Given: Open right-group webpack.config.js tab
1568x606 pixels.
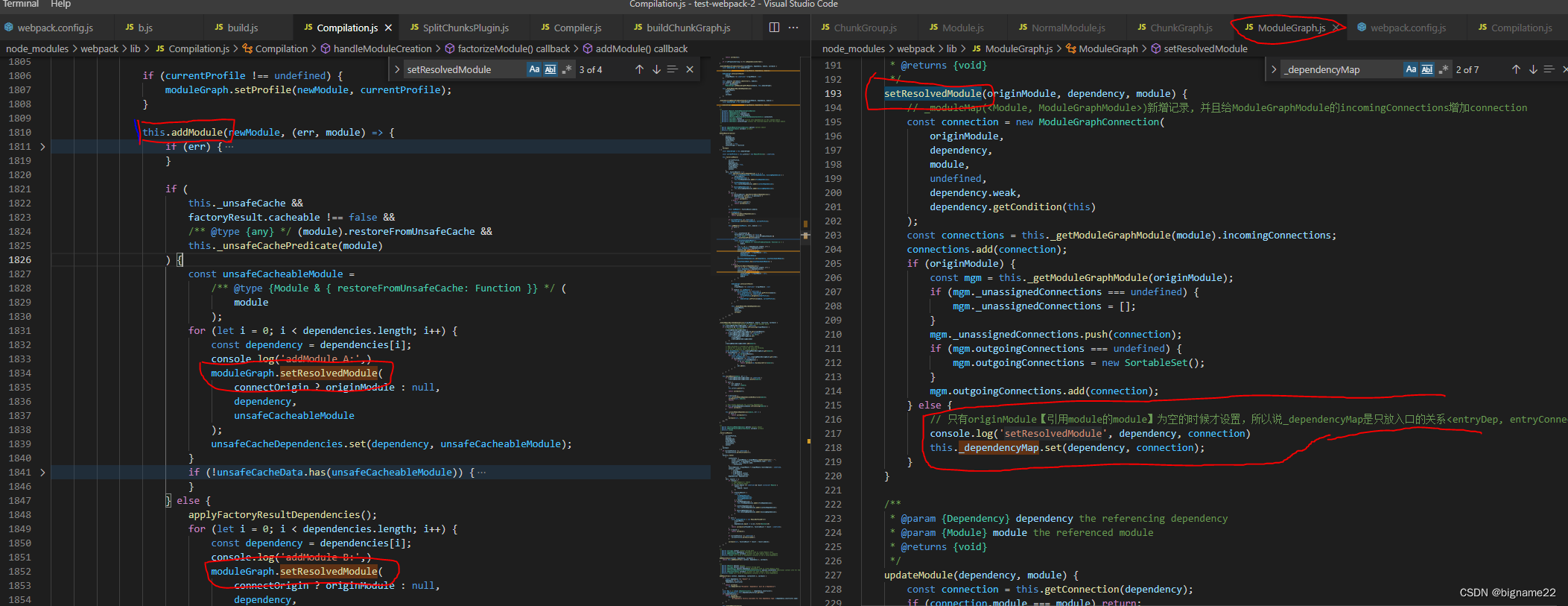Looking at the screenshot, I should point(1408,28).
